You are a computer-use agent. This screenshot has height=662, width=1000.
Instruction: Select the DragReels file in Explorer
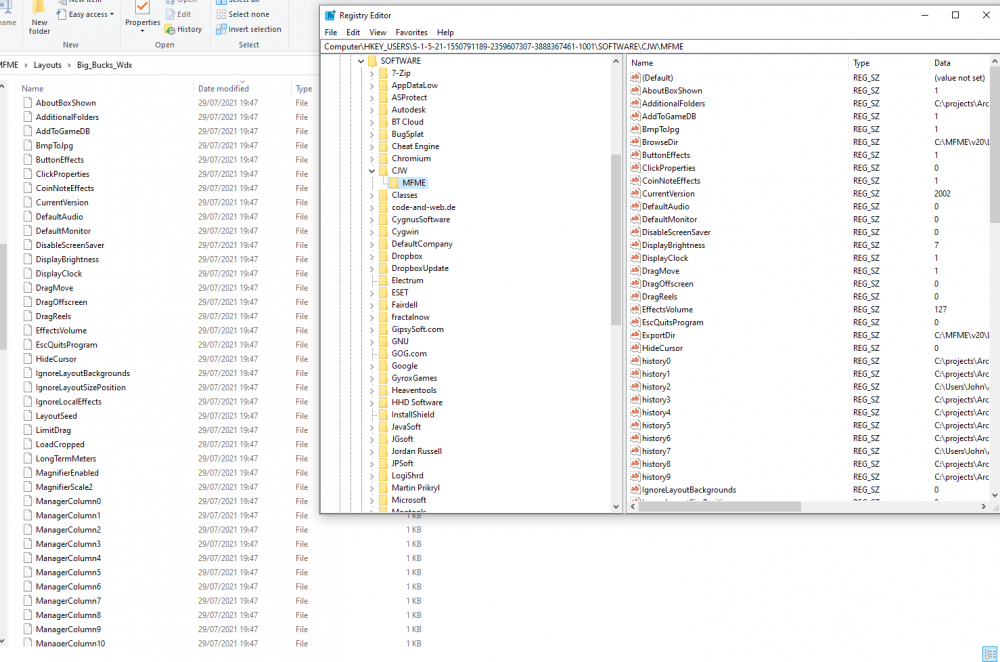click(54, 316)
